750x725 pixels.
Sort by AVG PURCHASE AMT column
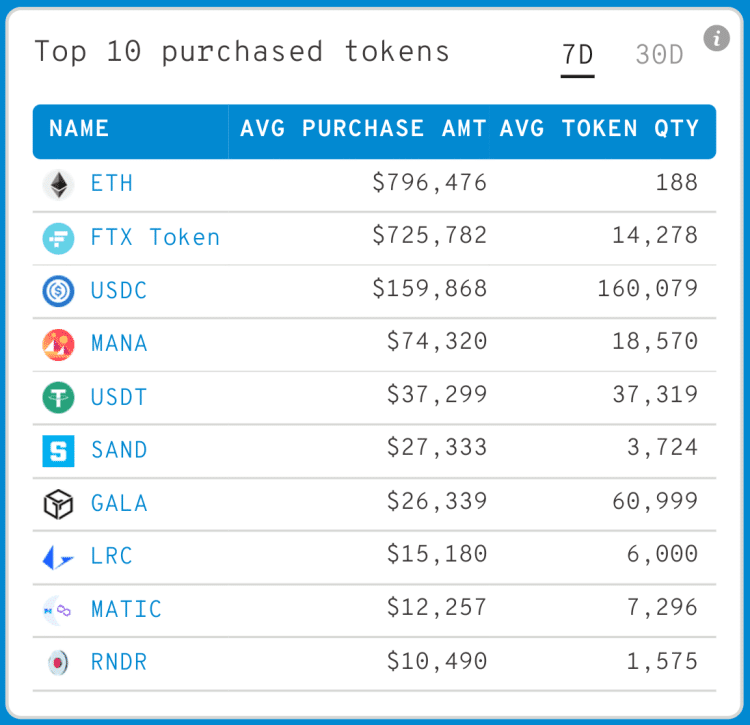tap(364, 129)
